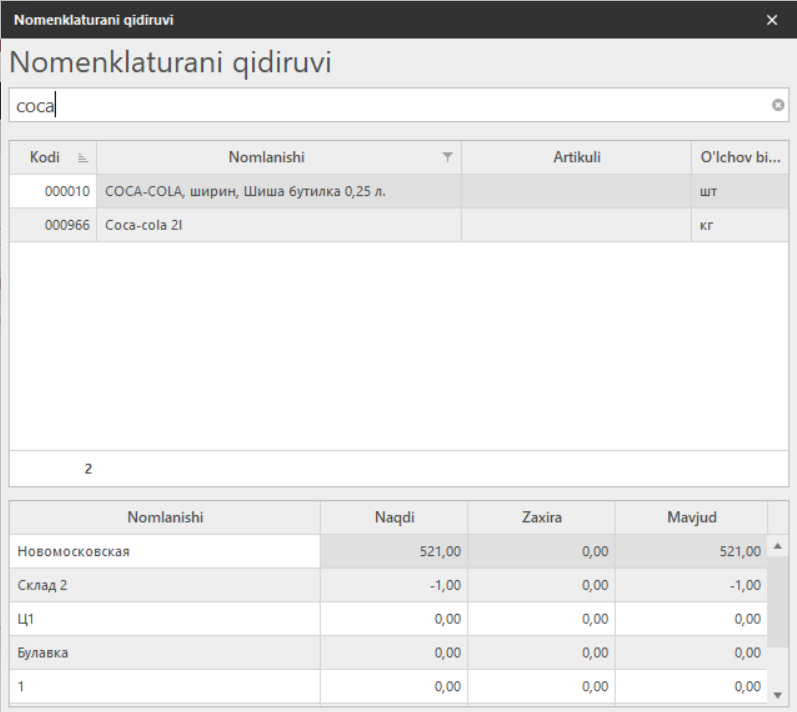Click the record count '2' in the footer
The image size is (797, 712).
[x=88, y=469]
